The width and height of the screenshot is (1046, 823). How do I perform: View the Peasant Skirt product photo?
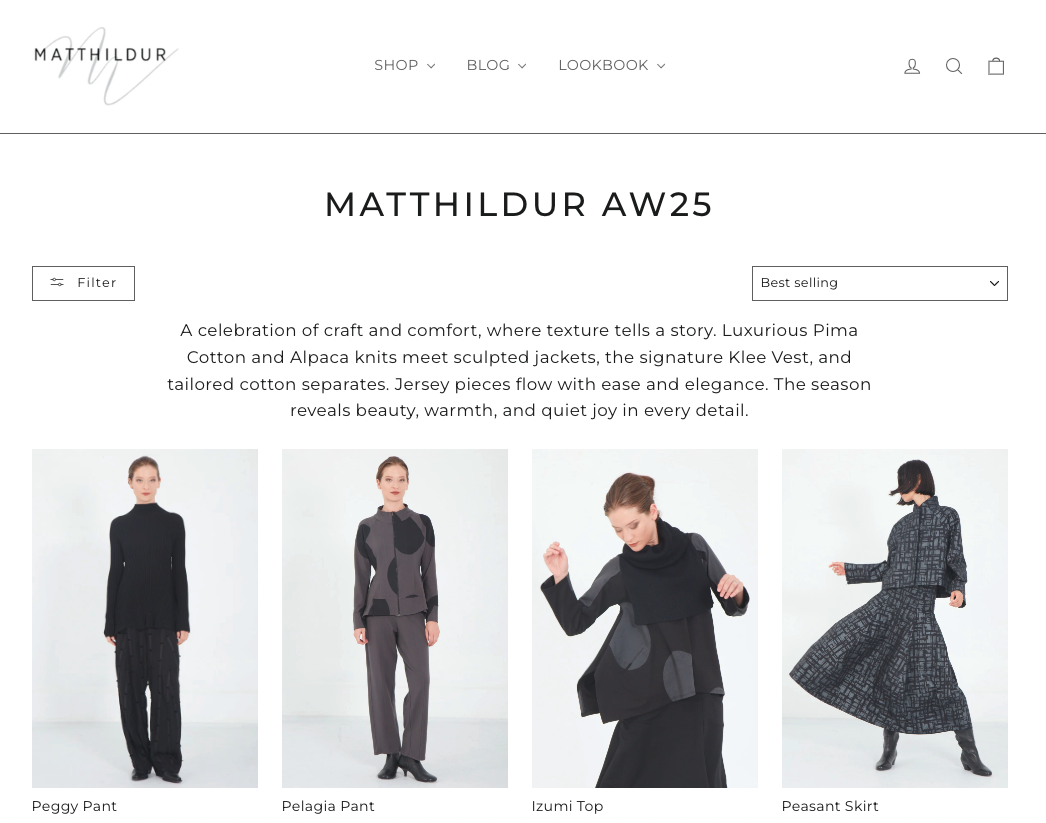click(x=895, y=618)
